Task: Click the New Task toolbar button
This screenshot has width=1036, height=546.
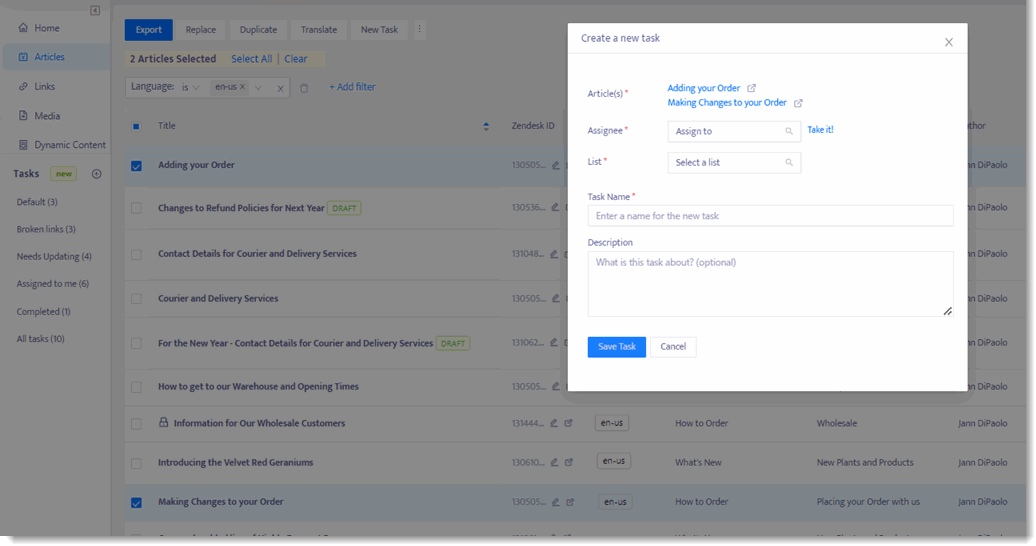Action: (379, 30)
